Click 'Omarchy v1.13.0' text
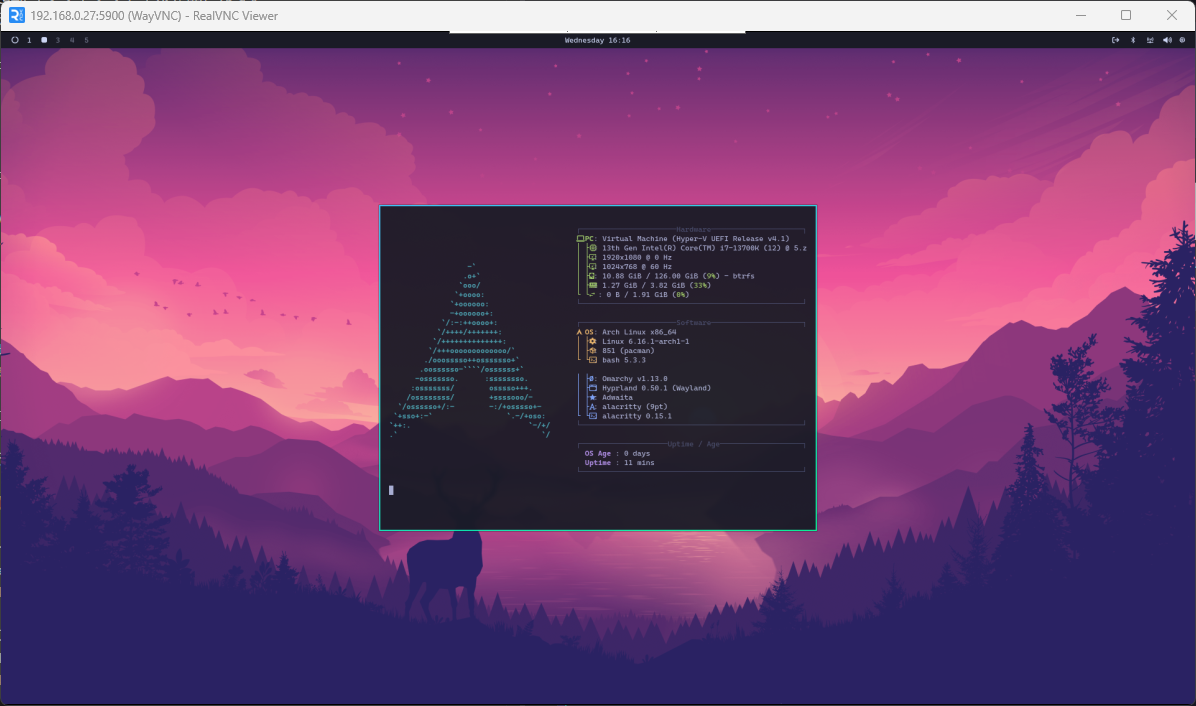This screenshot has width=1196, height=706. pos(635,379)
